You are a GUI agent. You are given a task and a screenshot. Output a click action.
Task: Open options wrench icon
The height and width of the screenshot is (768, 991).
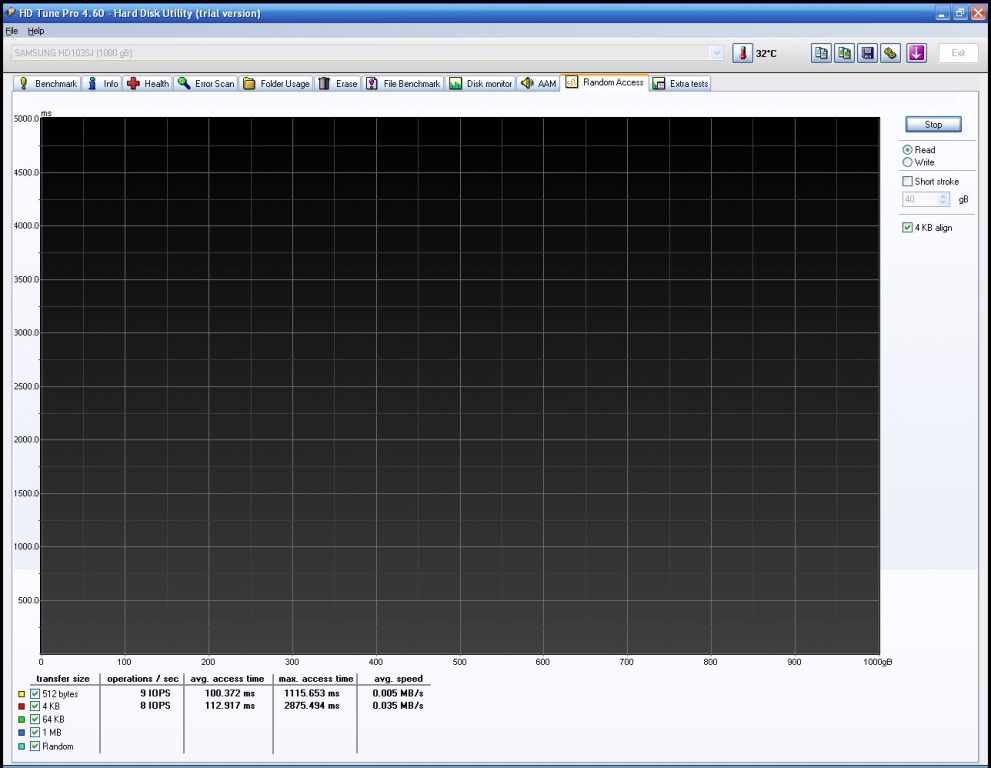tap(891, 53)
